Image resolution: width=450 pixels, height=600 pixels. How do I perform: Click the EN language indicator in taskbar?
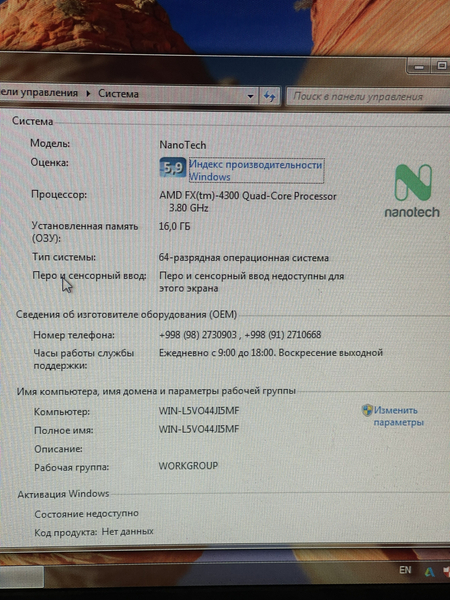[405, 570]
